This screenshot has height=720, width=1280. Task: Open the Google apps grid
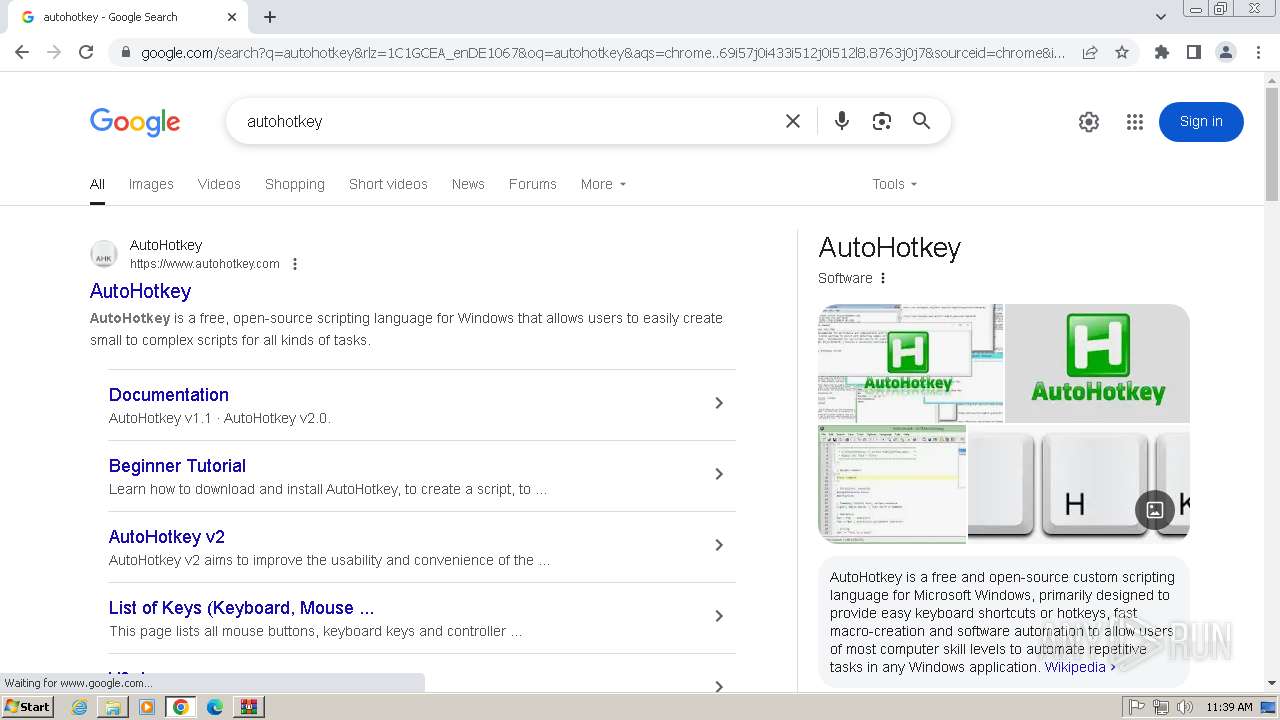click(x=1134, y=122)
